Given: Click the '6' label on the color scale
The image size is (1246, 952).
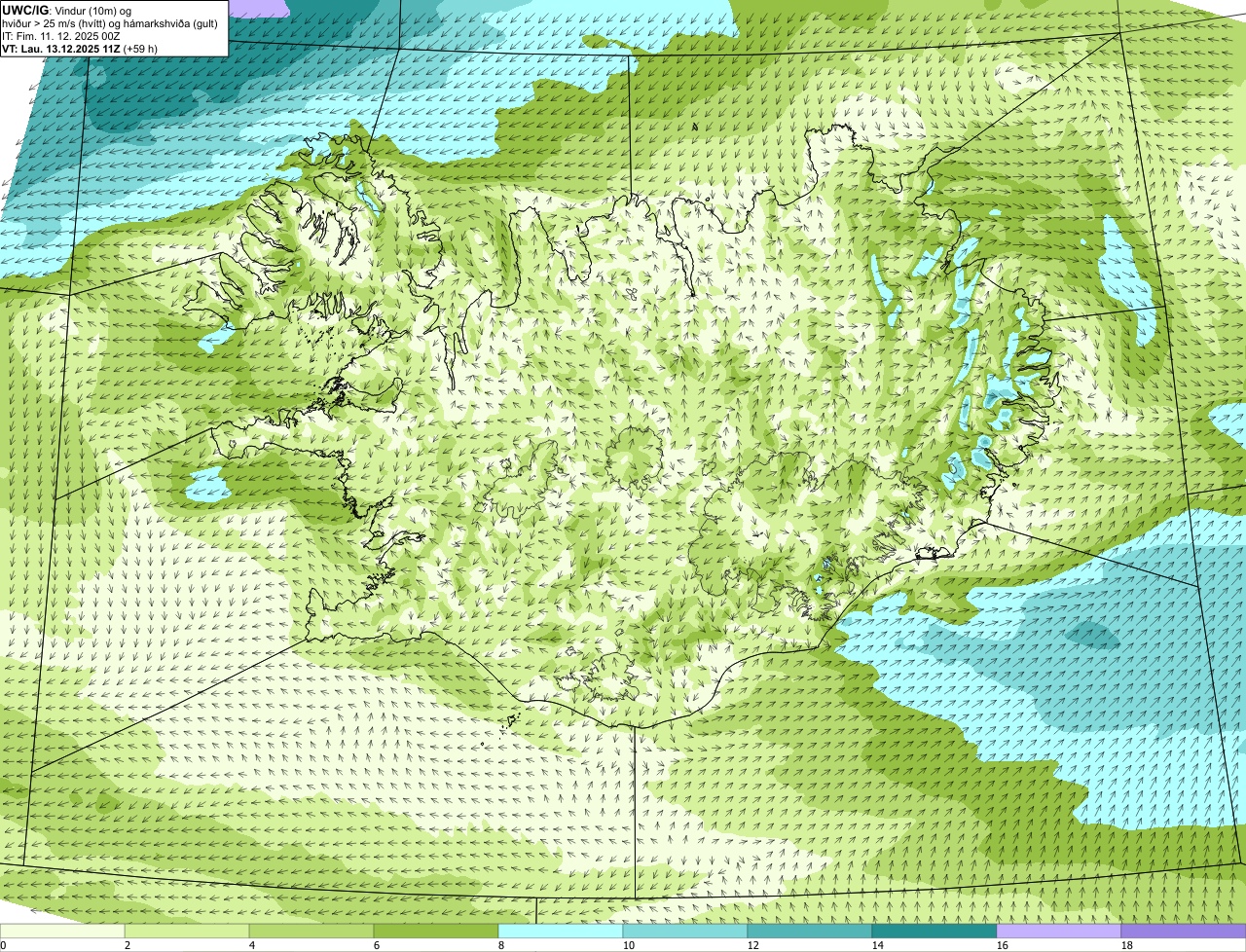Looking at the screenshot, I should coord(377,945).
